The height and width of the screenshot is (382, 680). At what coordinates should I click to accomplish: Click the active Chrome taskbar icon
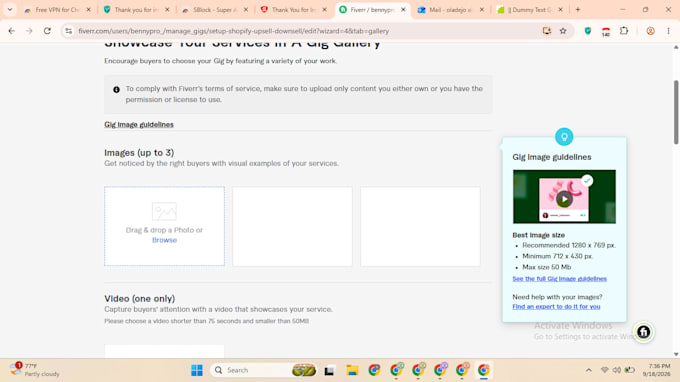coord(484,370)
